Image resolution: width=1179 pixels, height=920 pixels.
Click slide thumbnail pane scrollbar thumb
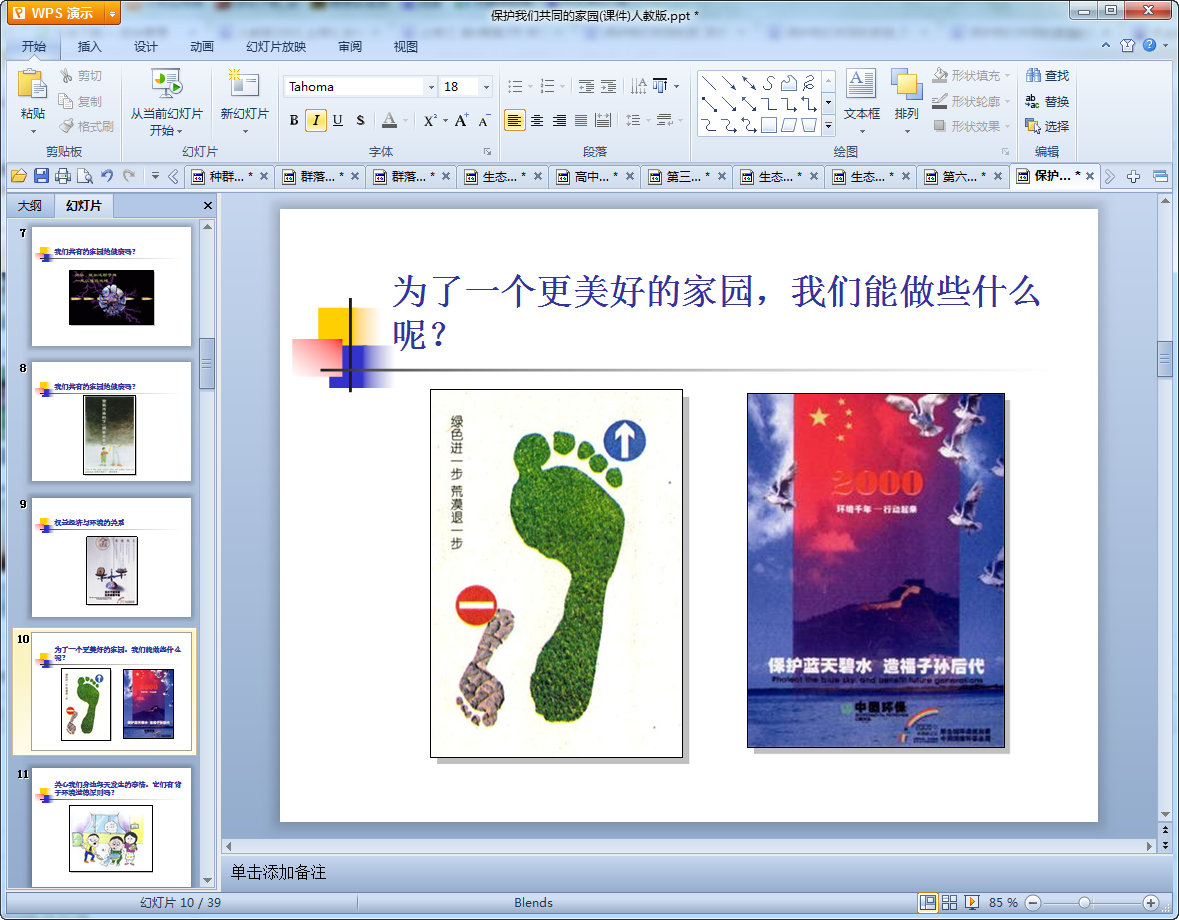coord(208,363)
